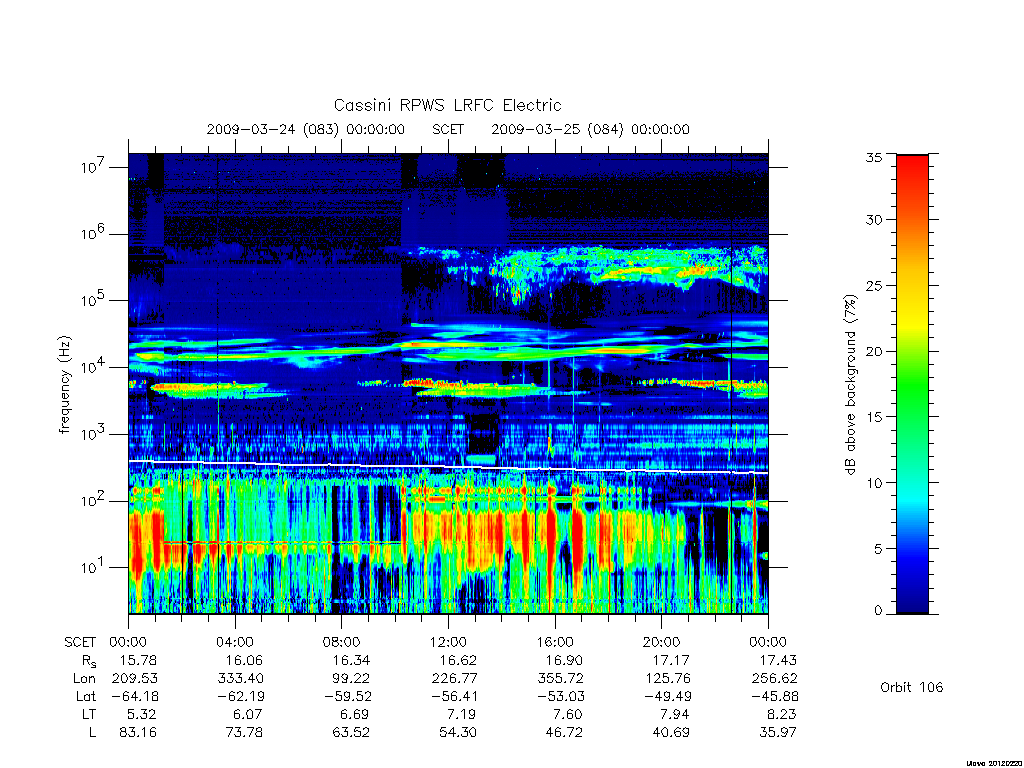
Task: Select the start date '2009-03-24 (083) 00:00:00'
Action: (306, 129)
